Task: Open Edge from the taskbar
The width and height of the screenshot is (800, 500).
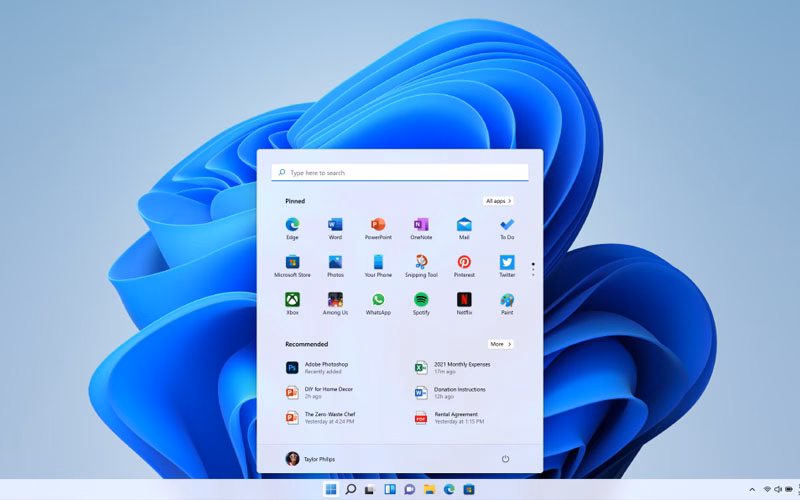Action: coord(449,489)
